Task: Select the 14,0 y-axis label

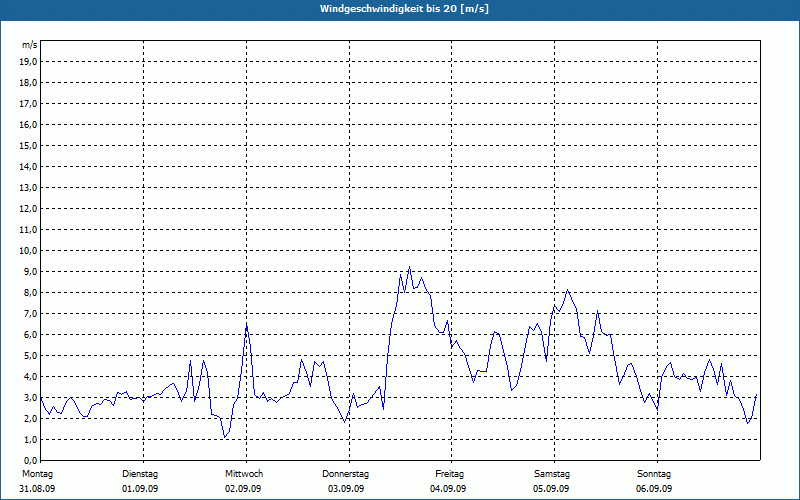Action: (x=27, y=167)
